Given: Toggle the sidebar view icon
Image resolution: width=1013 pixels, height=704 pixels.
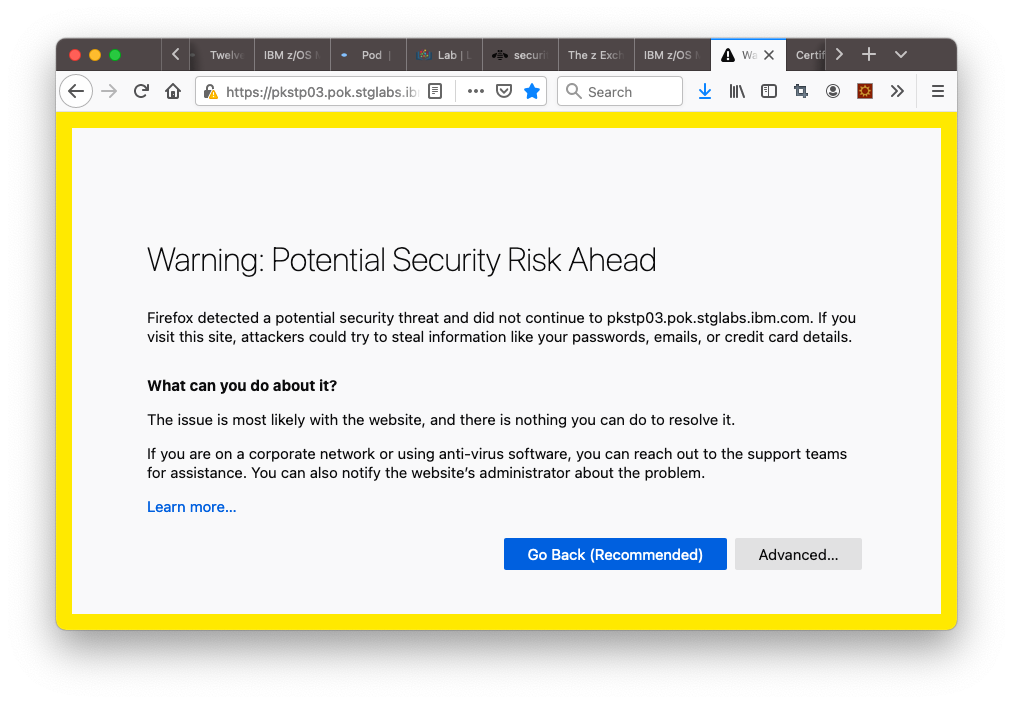Looking at the screenshot, I should [769, 91].
